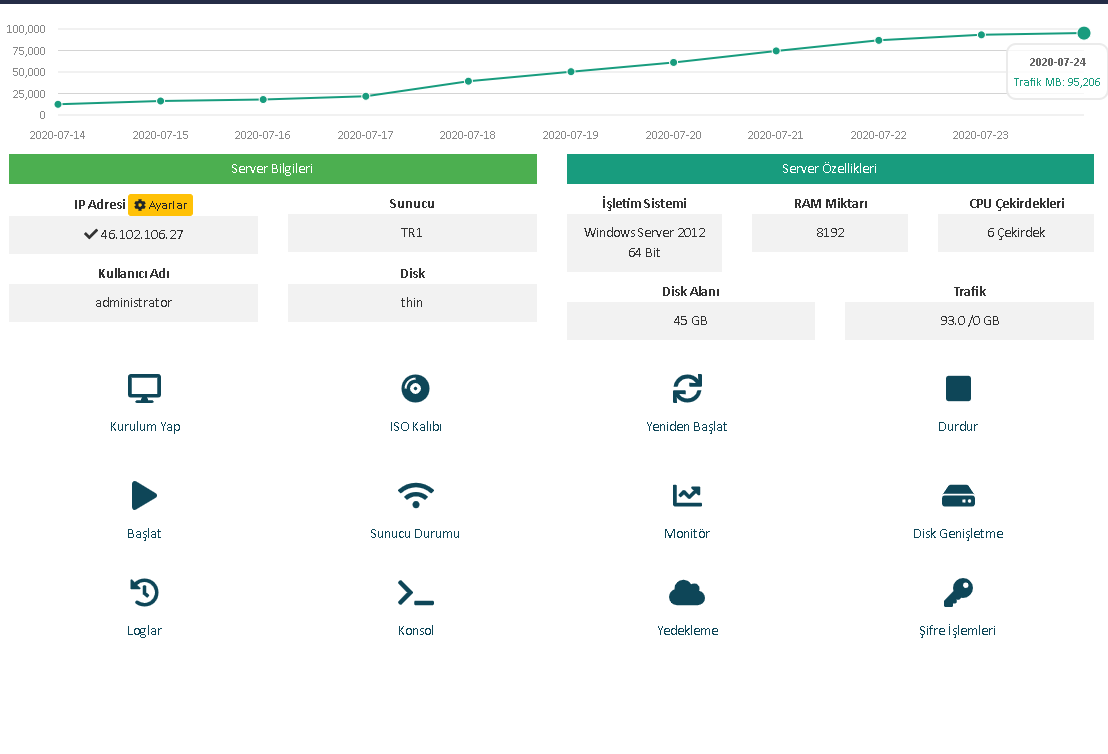
Task: Stop the server with Durdur icon
Action: (x=958, y=388)
